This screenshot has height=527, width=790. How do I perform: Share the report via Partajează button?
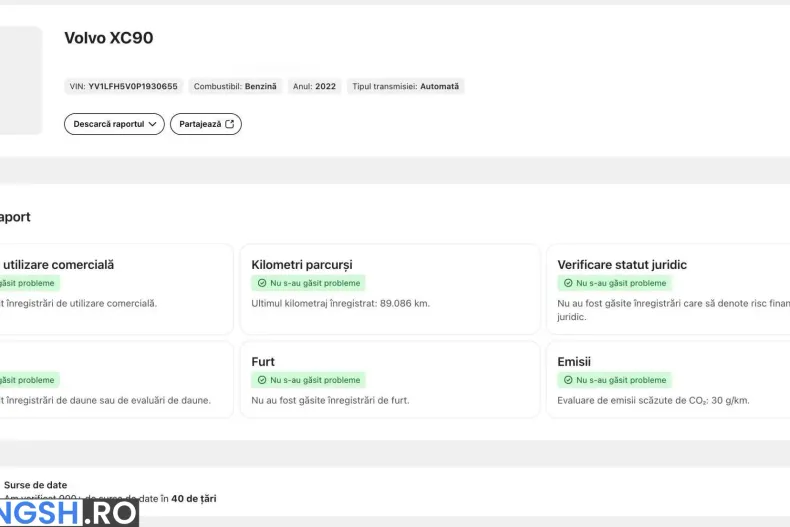[206, 124]
